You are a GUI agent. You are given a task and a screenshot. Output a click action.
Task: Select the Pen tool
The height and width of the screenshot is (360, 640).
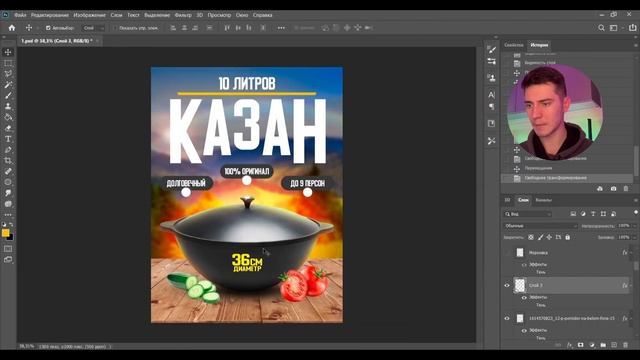(x=8, y=150)
